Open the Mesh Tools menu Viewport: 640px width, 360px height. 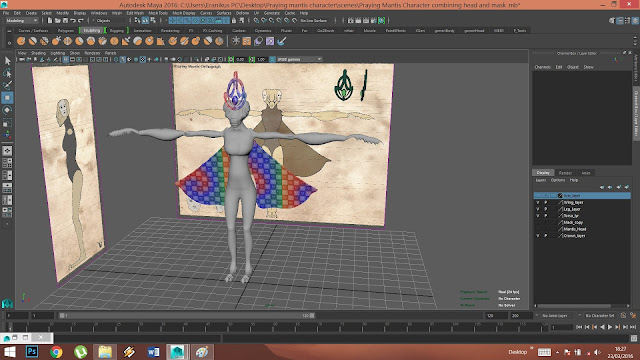click(x=158, y=13)
